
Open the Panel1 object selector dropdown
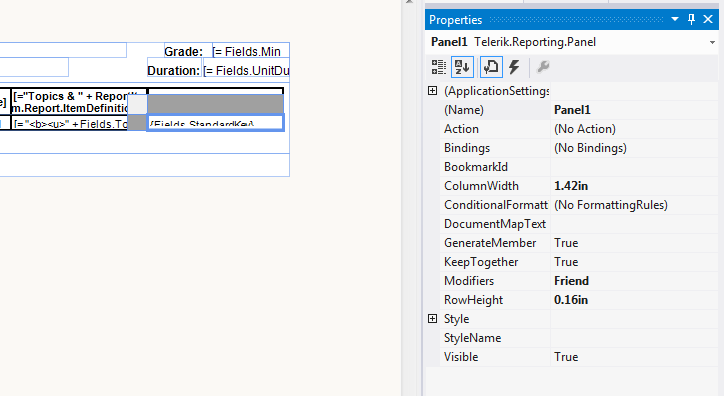click(712, 42)
